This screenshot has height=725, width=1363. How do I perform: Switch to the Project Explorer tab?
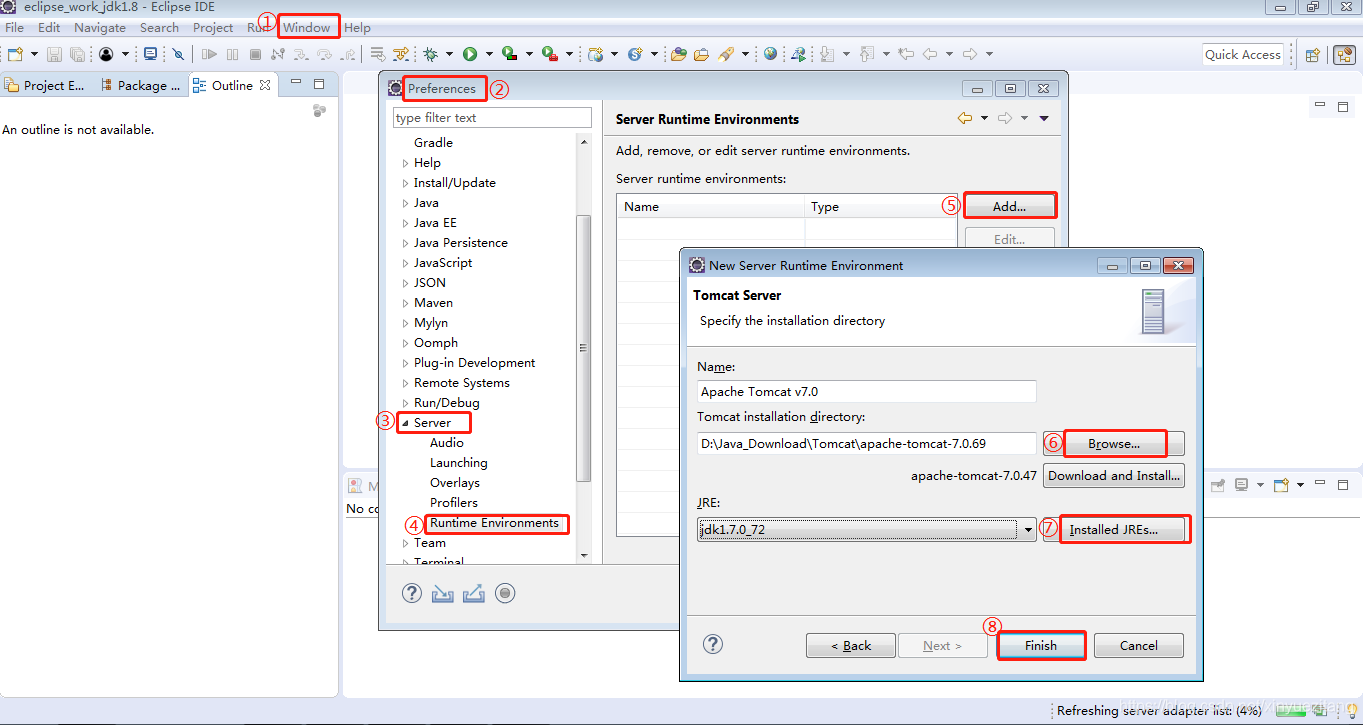(46, 85)
